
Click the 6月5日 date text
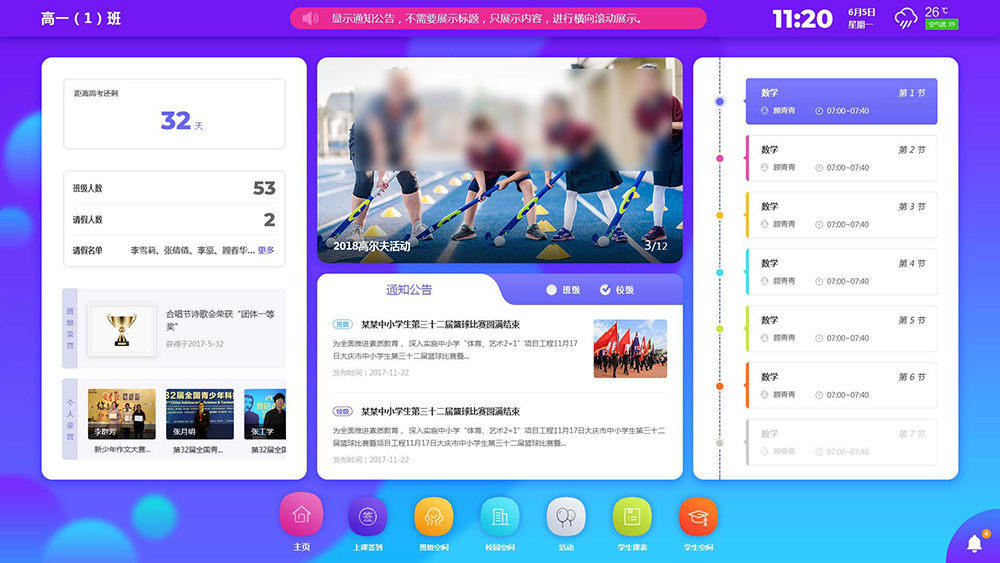pos(862,12)
